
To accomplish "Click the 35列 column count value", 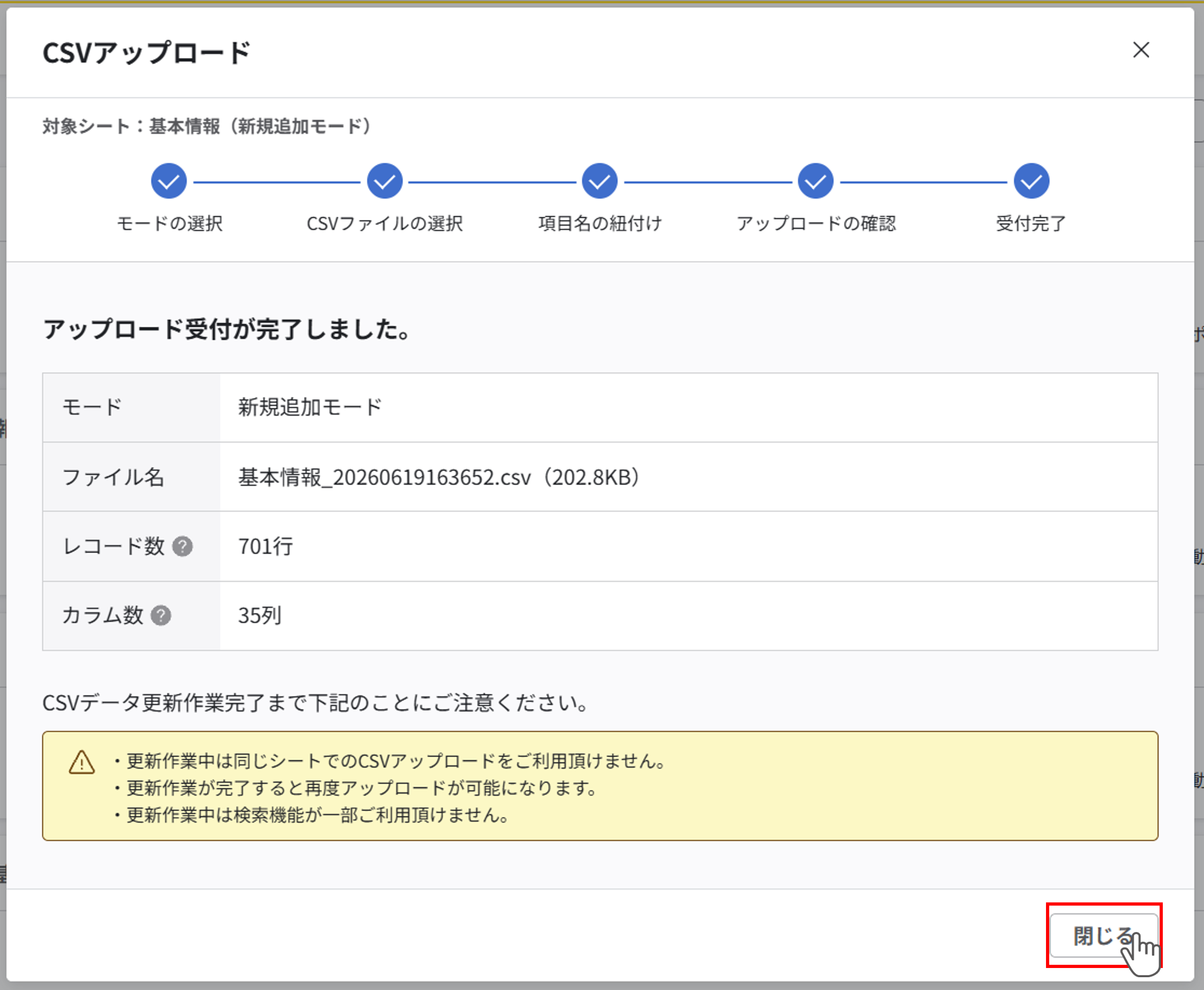I will click(260, 615).
